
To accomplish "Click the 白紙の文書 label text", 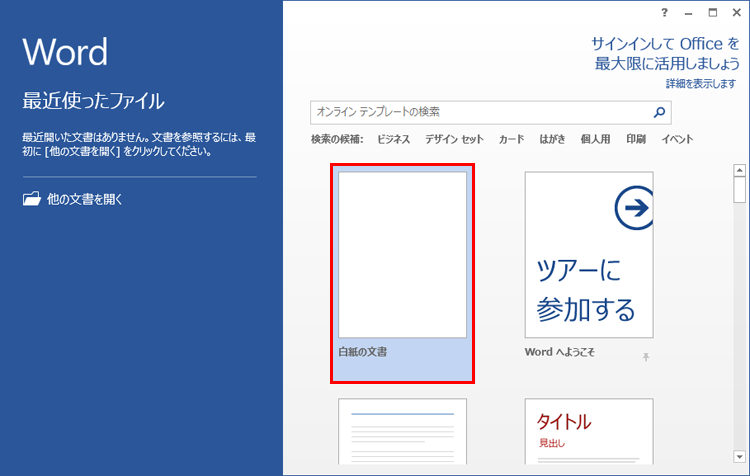I will coord(363,352).
